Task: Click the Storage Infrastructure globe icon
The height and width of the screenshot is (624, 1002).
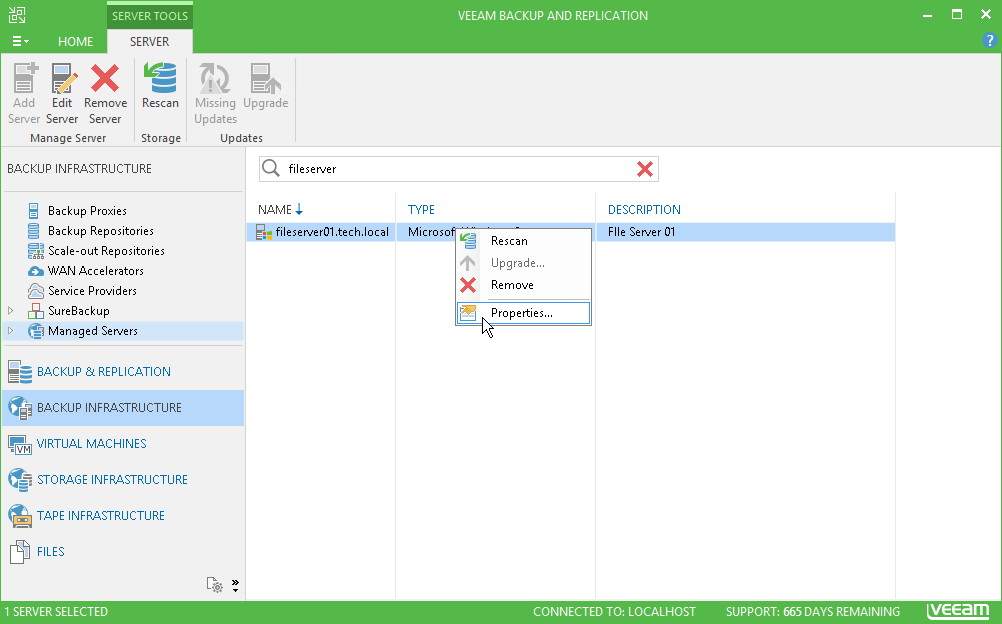Action: pyautogui.click(x=20, y=480)
